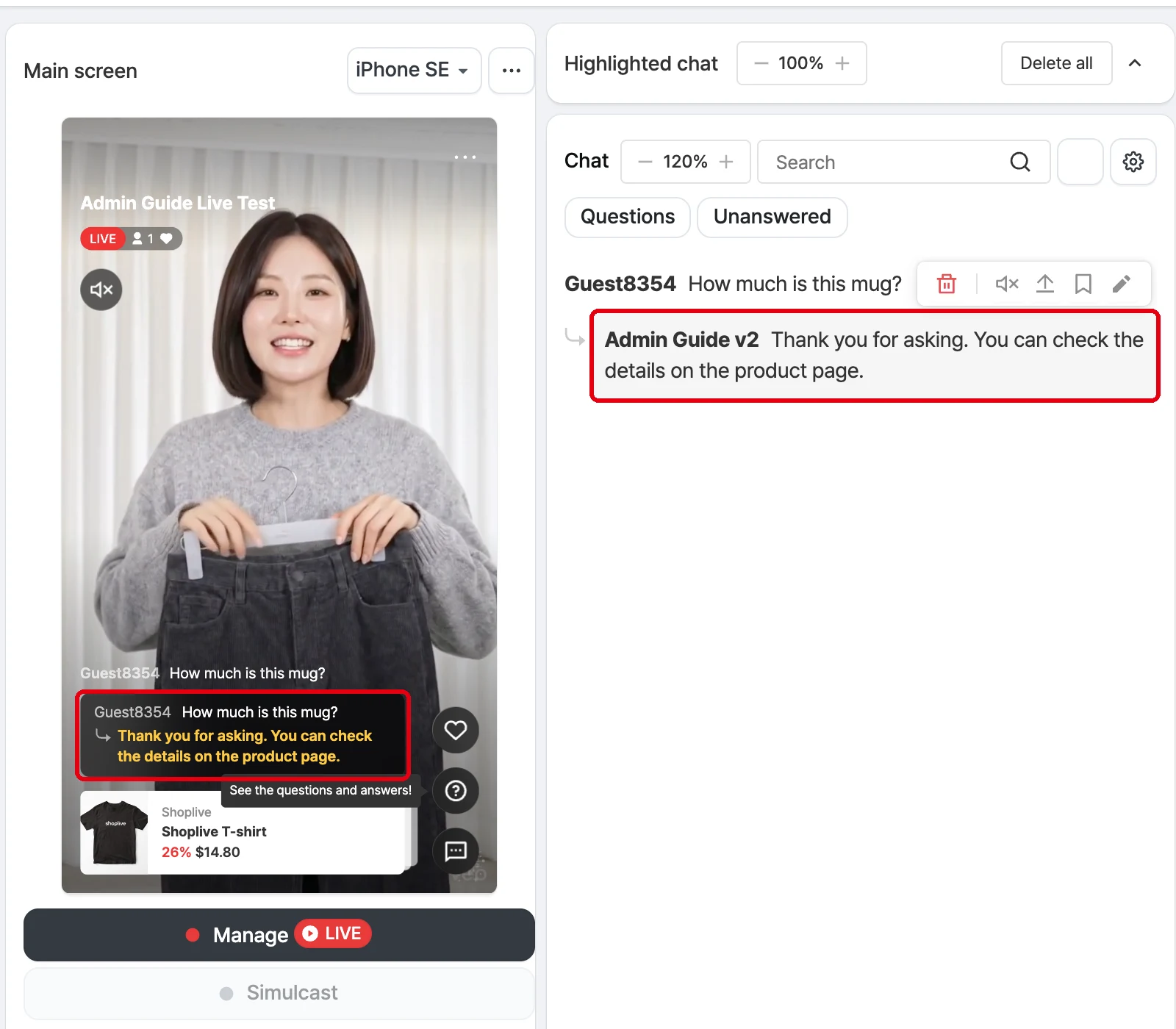
Task: Focus the chat Search field
Action: pos(903,162)
